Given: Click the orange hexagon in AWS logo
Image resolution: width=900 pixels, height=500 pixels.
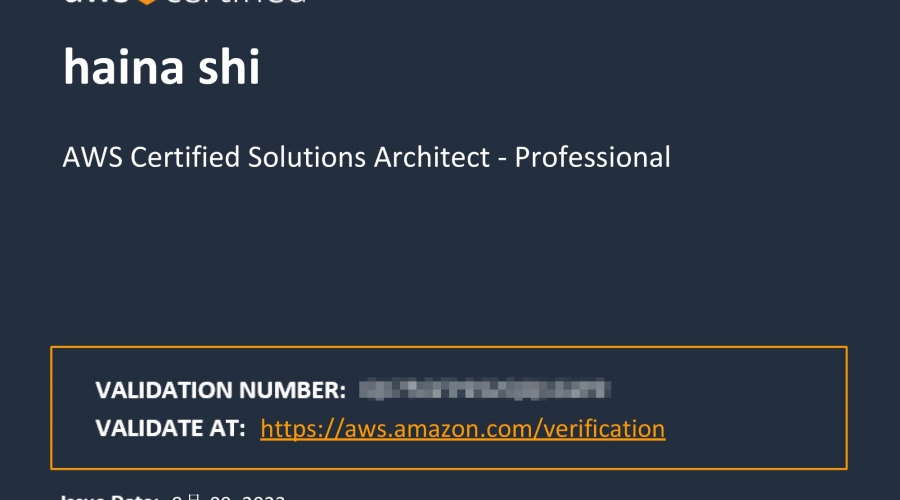Looking at the screenshot, I should (x=147, y=2).
